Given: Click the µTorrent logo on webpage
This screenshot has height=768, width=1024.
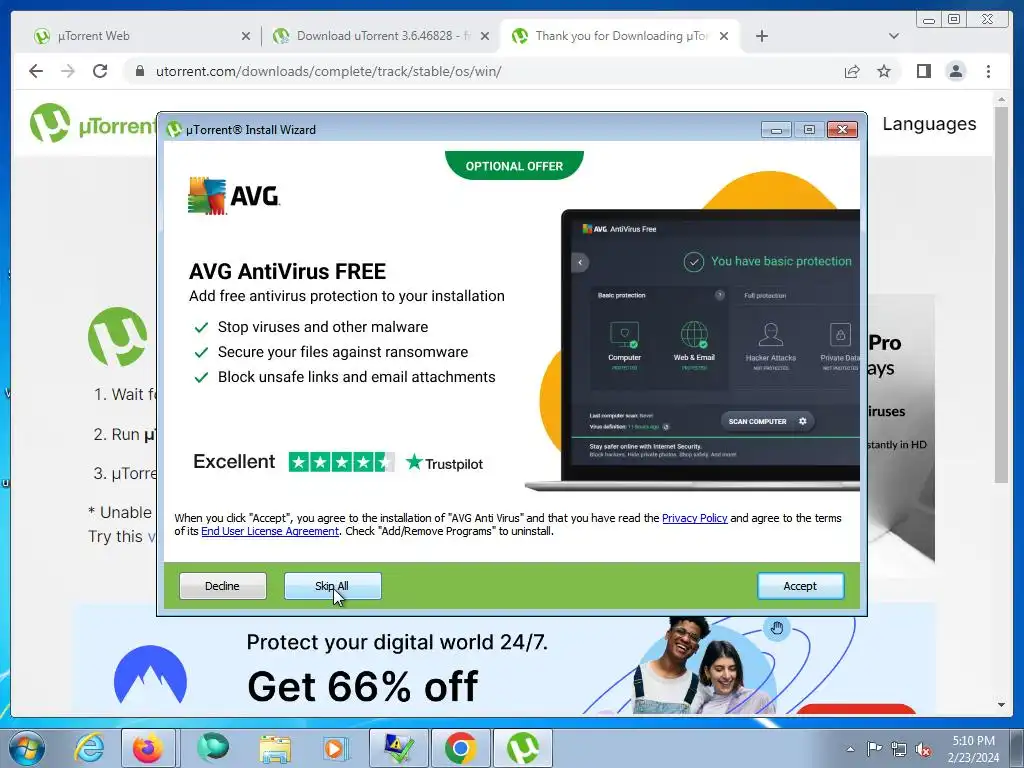Looking at the screenshot, I should coord(91,123).
